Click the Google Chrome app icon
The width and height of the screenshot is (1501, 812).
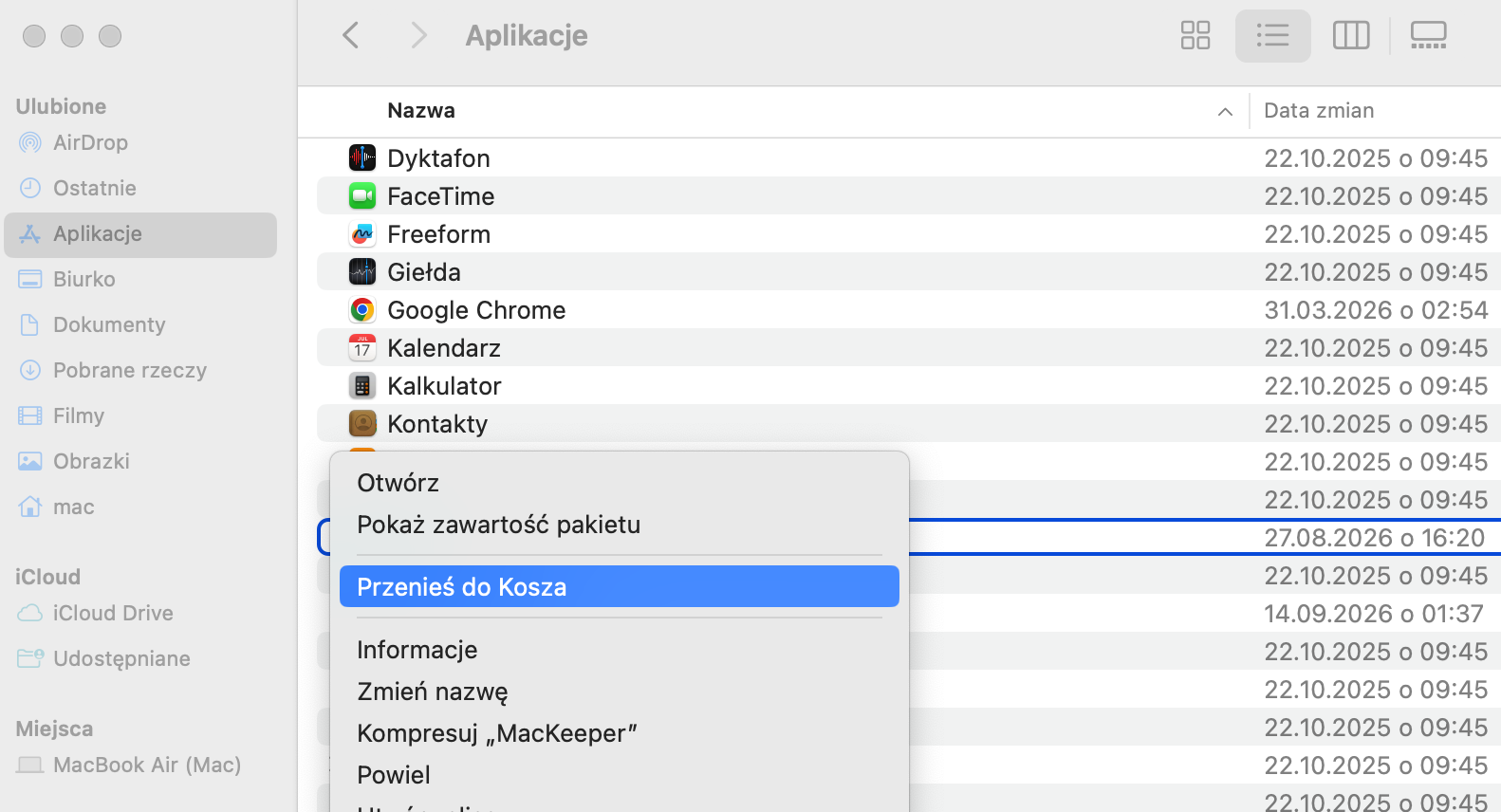pyautogui.click(x=362, y=309)
